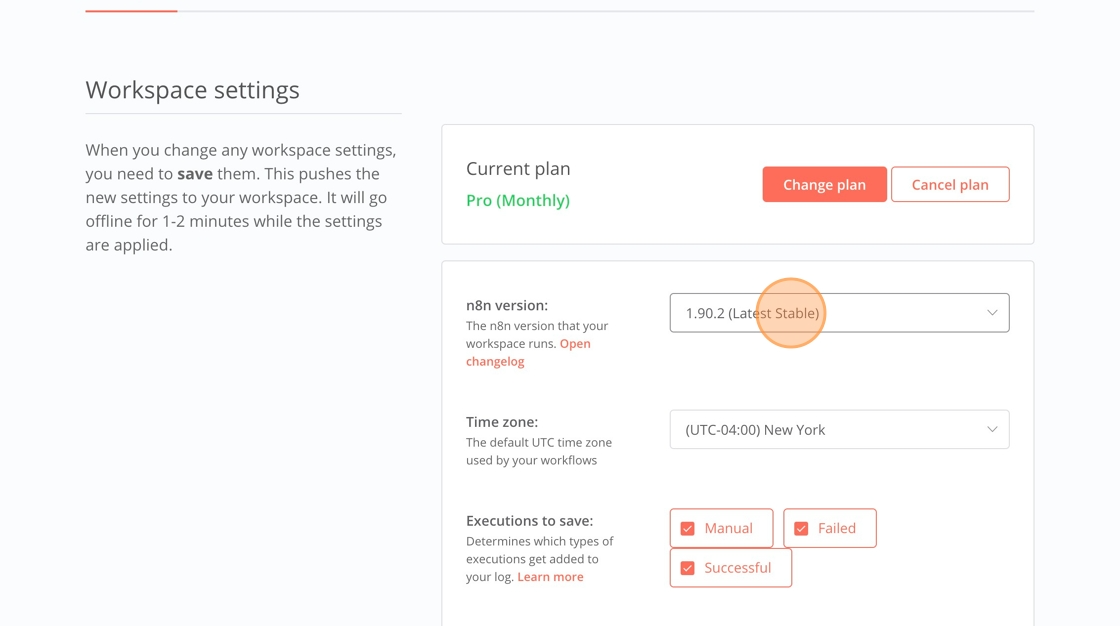This screenshot has height=626, width=1120.
Task: Click the '(UTC-04:00) New York' value text
Action: tap(755, 430)
